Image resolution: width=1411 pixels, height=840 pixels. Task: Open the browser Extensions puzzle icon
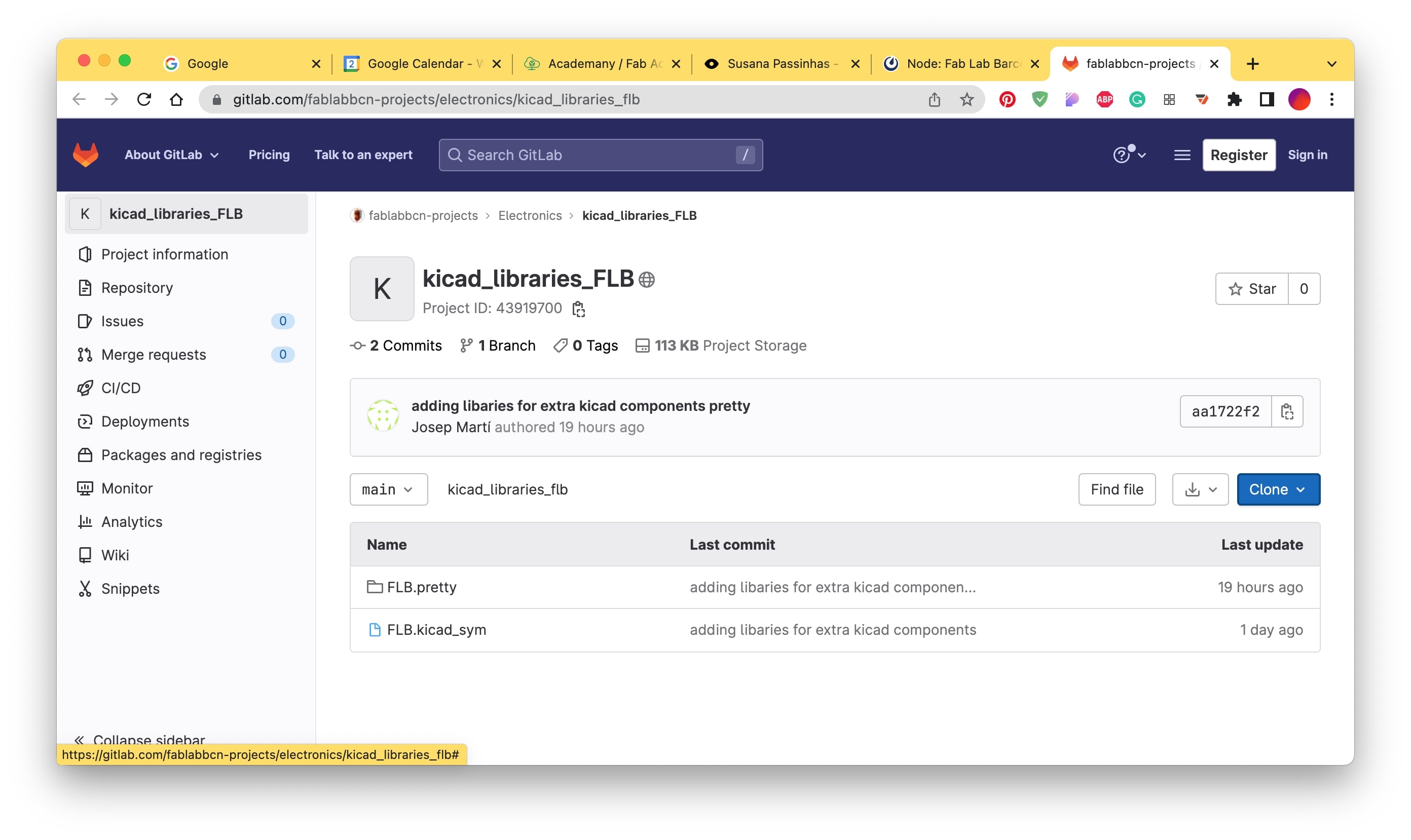1234,100
